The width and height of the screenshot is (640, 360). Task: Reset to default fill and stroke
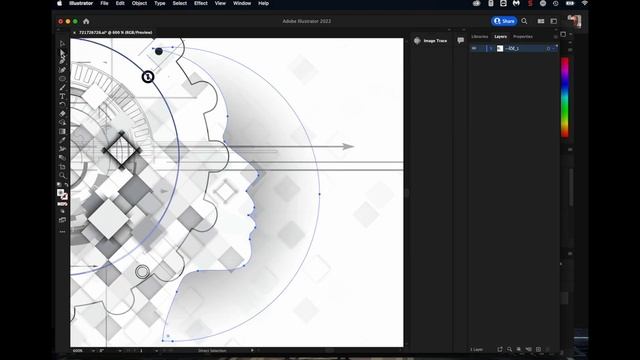[x=59, y=185]
